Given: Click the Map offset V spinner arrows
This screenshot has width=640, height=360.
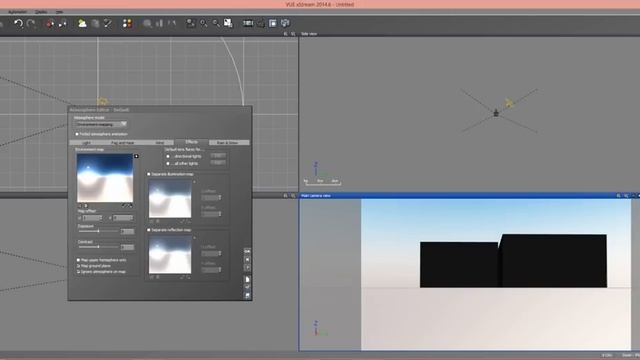Looking at the screenshot, I should point(131,218).
